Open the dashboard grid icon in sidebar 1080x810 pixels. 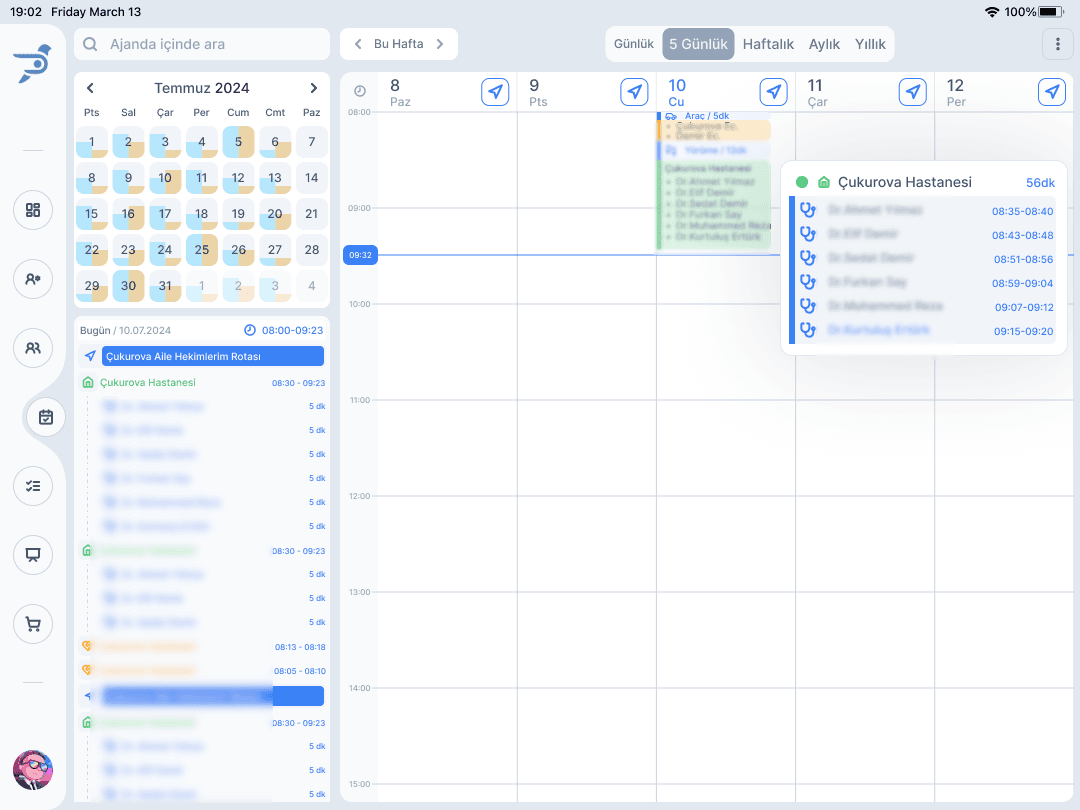(x=33, y=210)
